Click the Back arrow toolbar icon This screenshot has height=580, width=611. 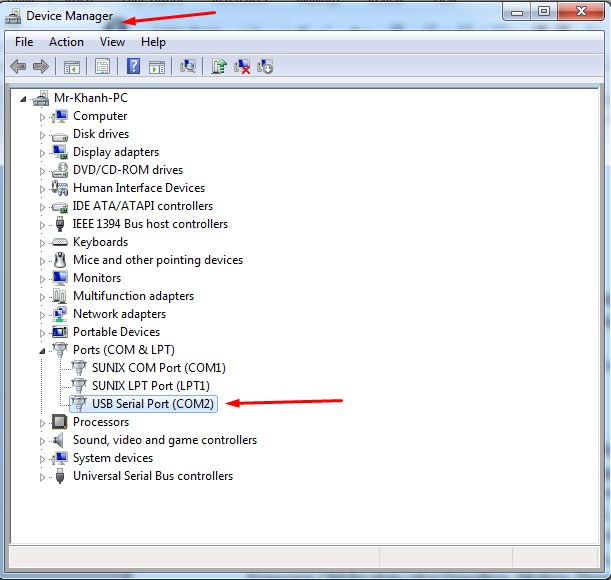18,67
